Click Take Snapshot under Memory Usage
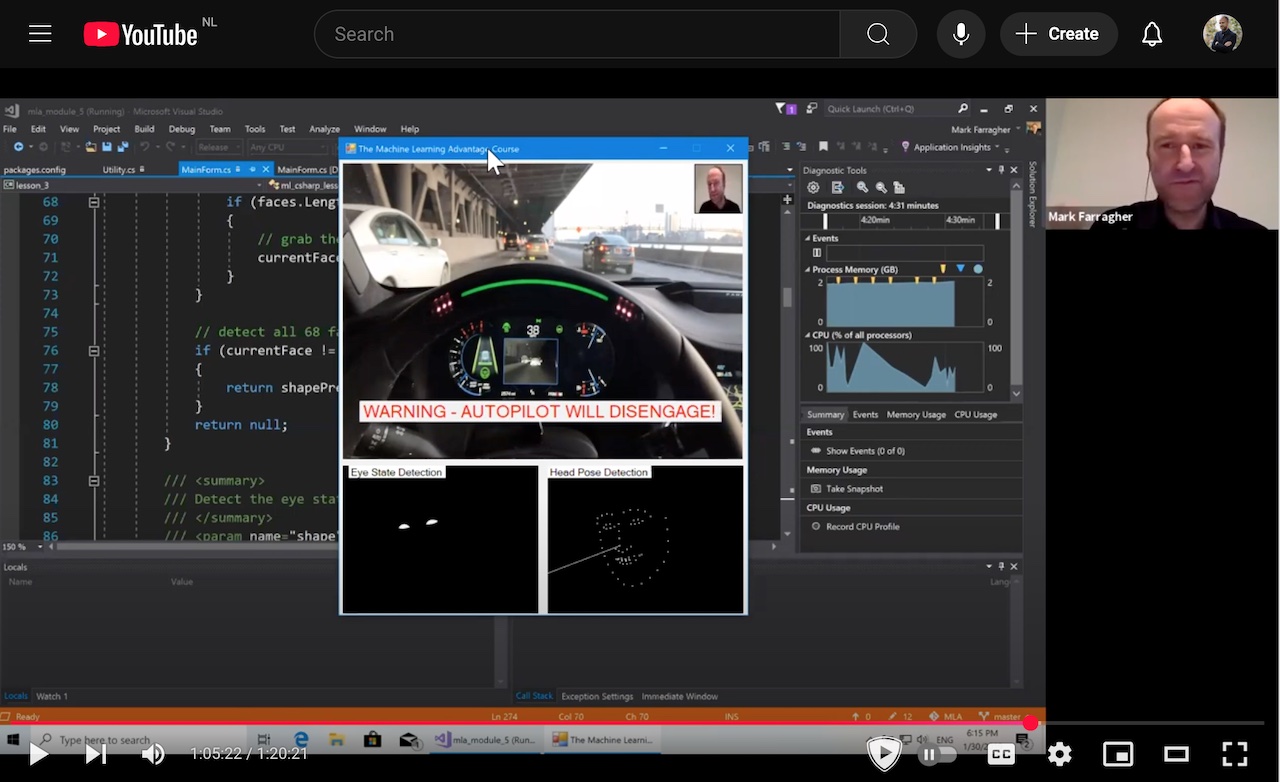The width and height of the screenshot is (1280, 782). pos(853,489)
